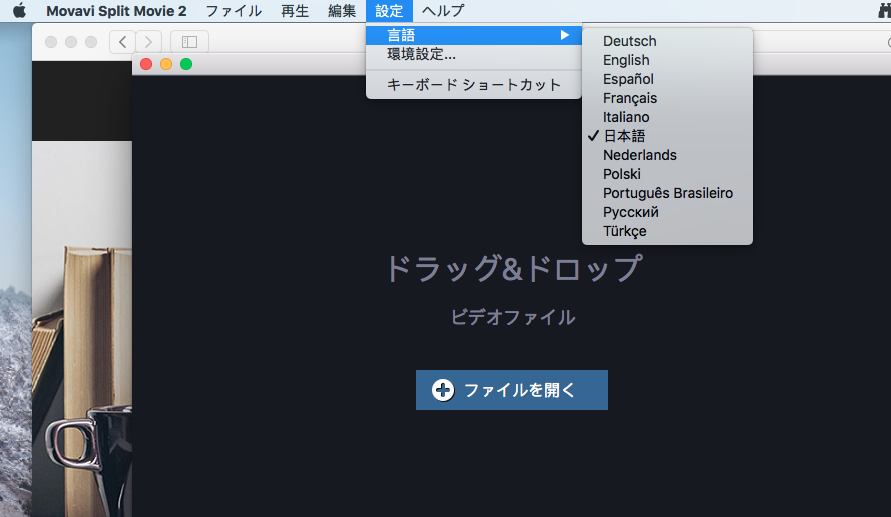Open the Apple menu
The height and width of the screenshot is (517, 891).
pyautogui.click(x=19, y=10)
